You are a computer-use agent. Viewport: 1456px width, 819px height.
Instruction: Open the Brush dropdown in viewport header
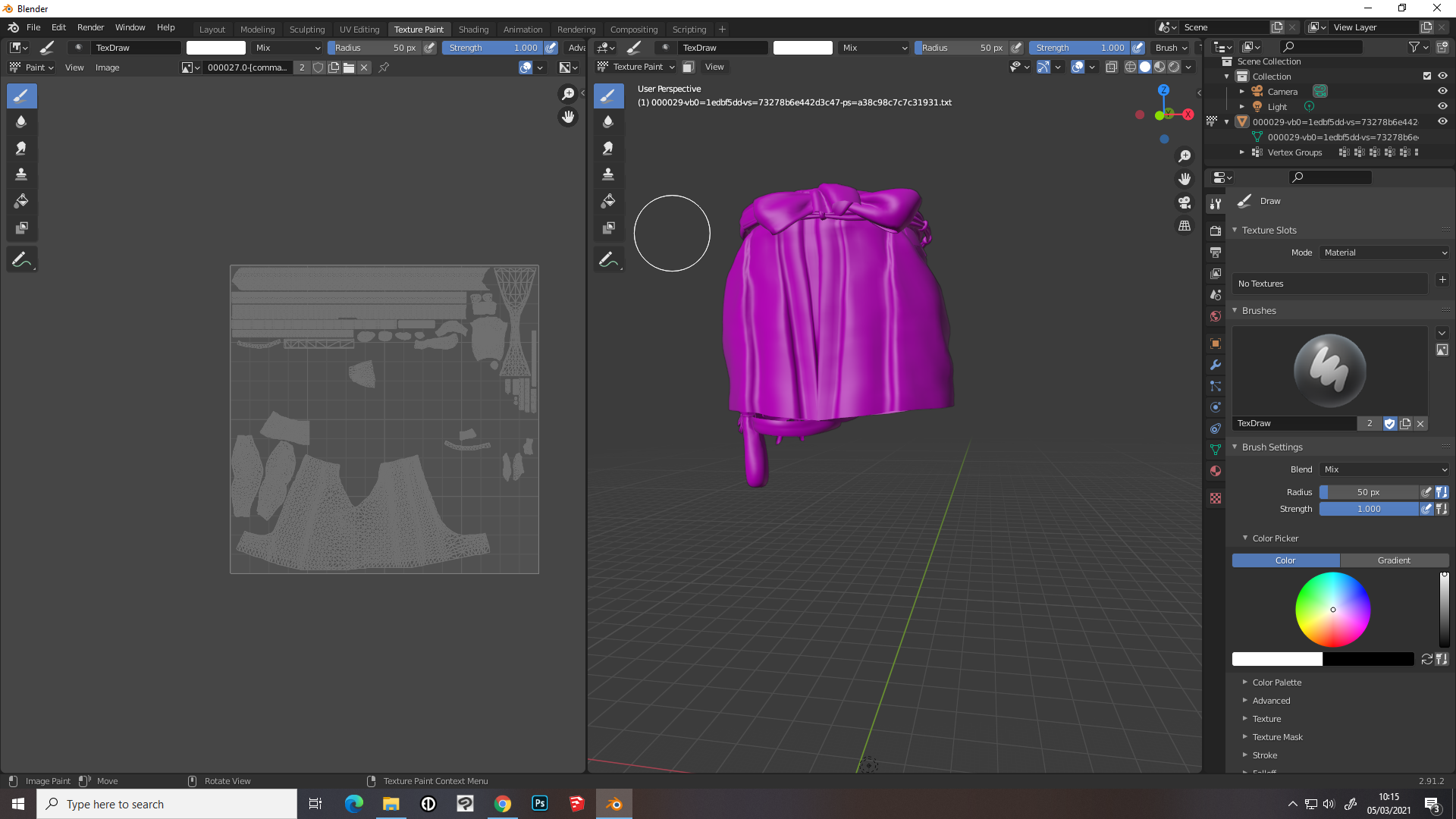1171,48
